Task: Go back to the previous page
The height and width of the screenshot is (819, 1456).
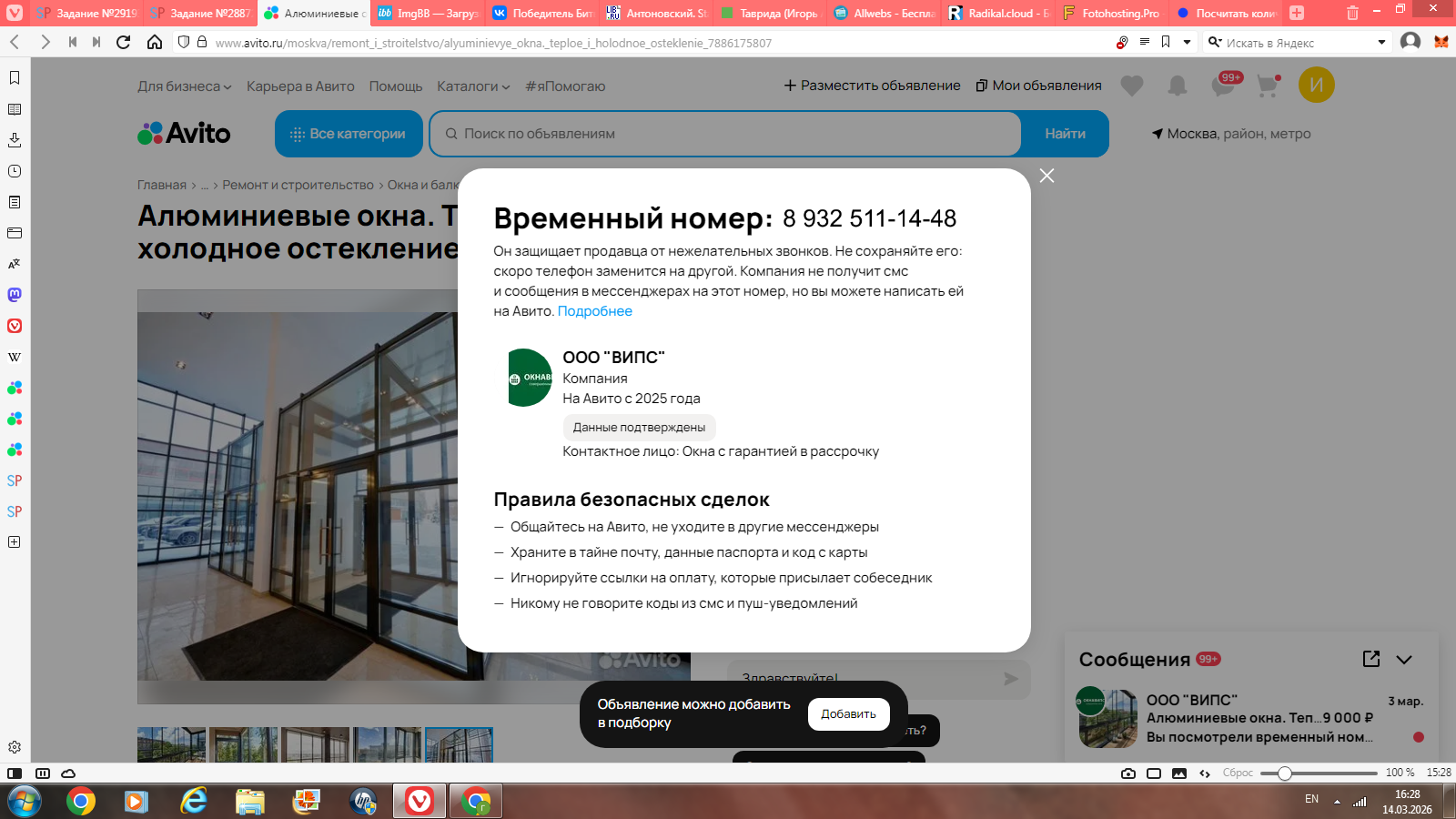Action: click(15, 42)
